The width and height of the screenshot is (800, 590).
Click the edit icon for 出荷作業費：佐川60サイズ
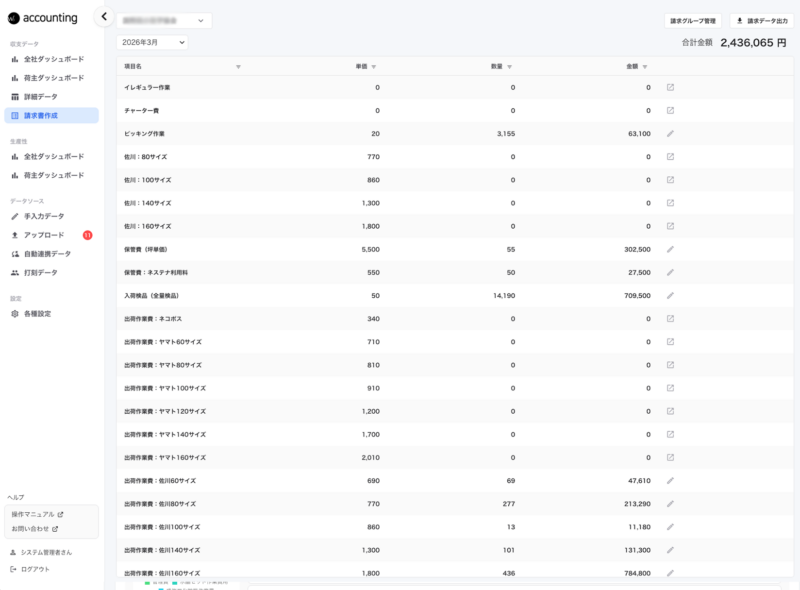pos(670,480)
